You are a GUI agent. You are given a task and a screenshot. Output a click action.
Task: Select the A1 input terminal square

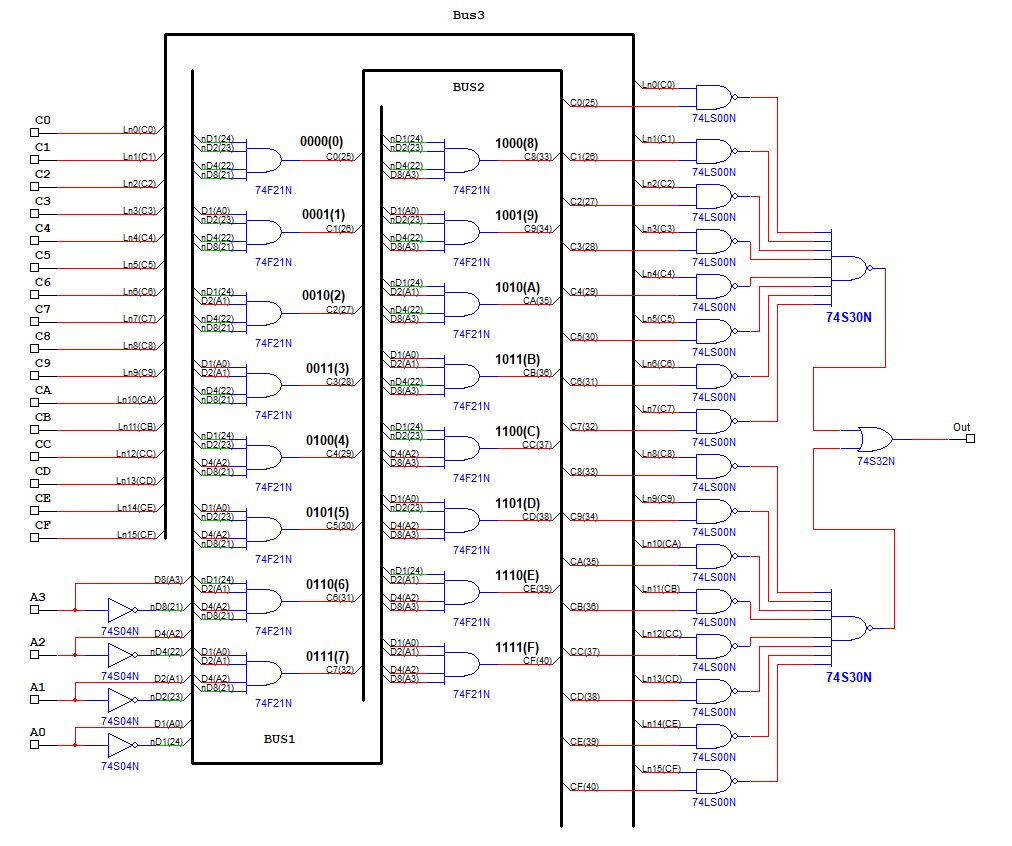[35, 700]
